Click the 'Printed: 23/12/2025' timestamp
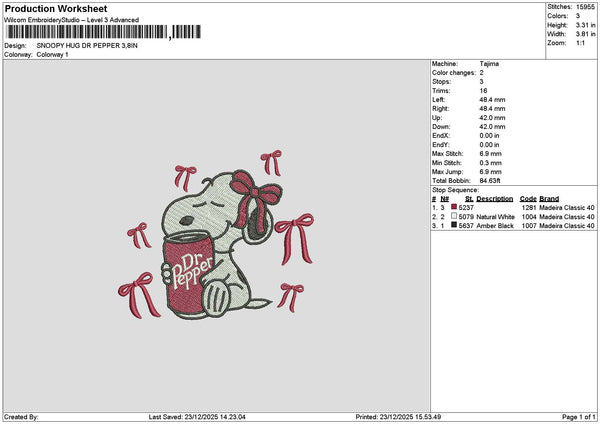 click(x=398, y=417)
